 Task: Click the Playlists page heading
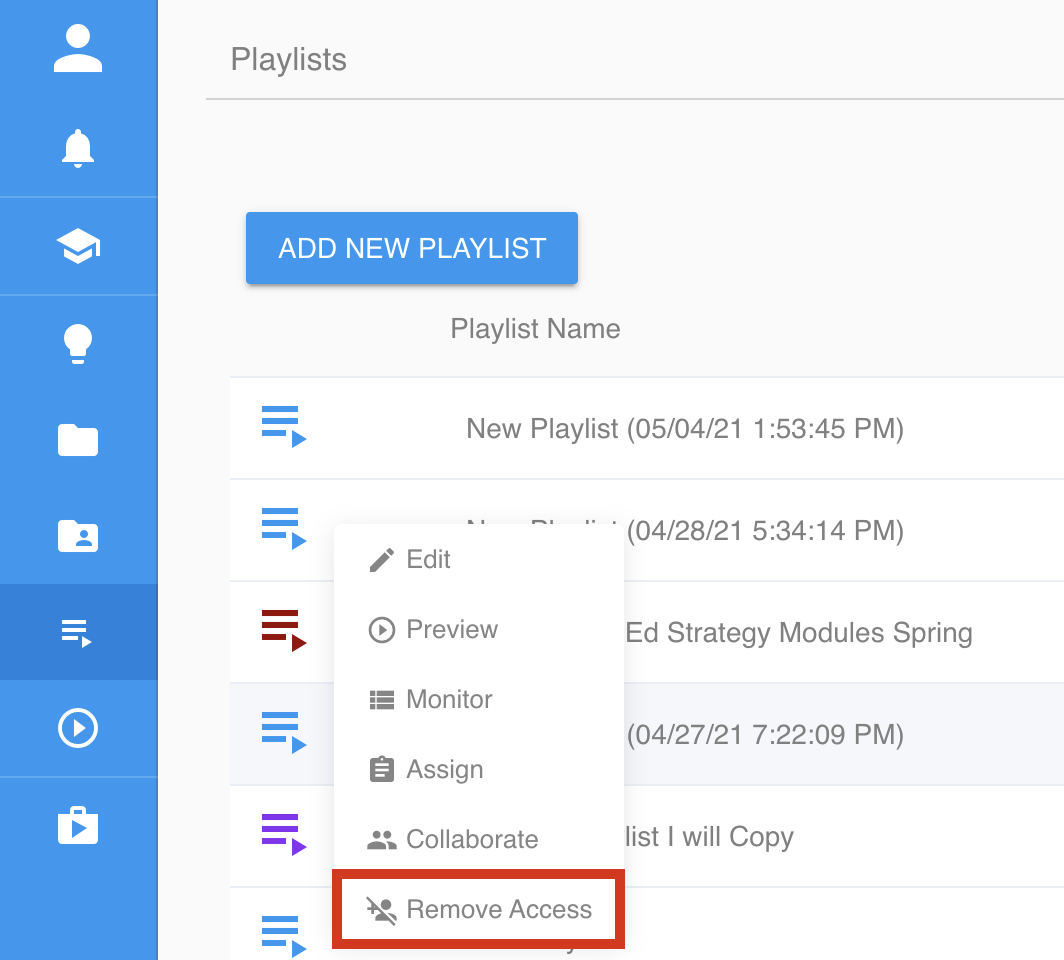point(288,60)
